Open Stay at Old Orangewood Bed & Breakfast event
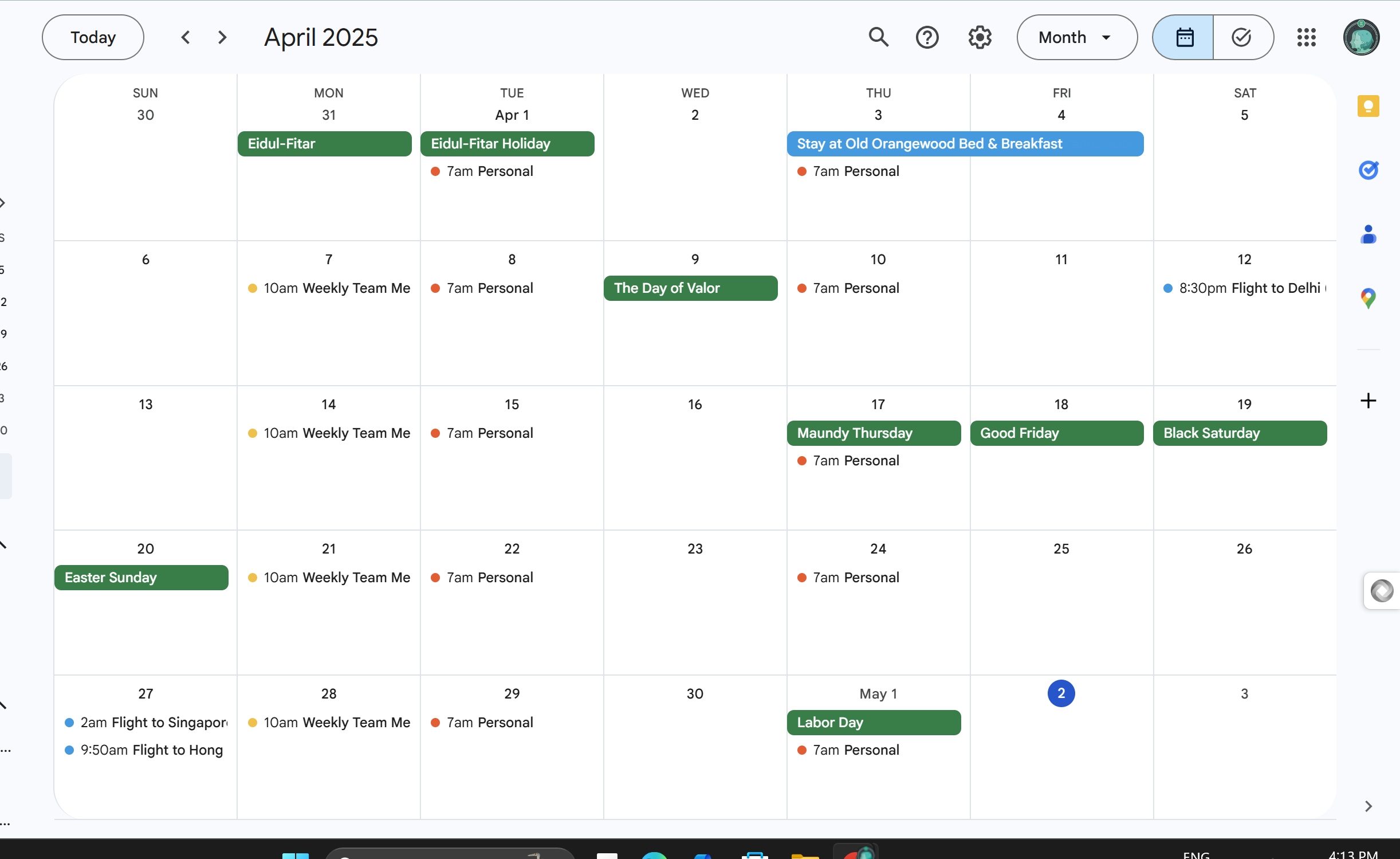Viewport: 1400px width, 859px height. 965,144
